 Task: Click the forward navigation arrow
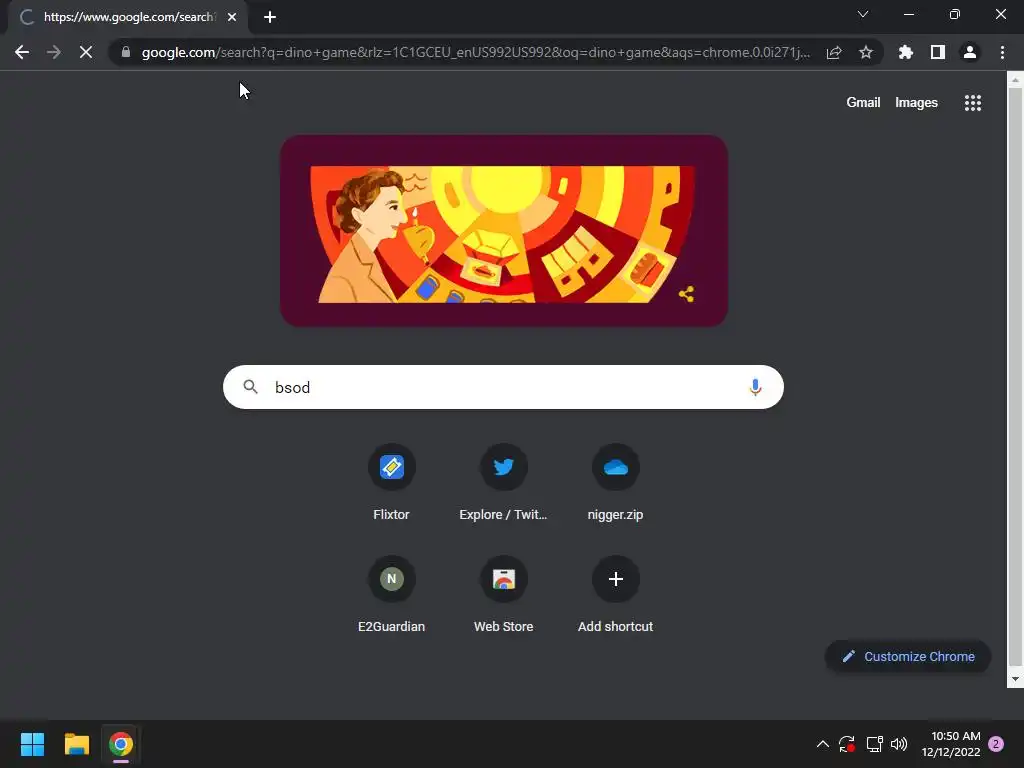click(54, 52)
